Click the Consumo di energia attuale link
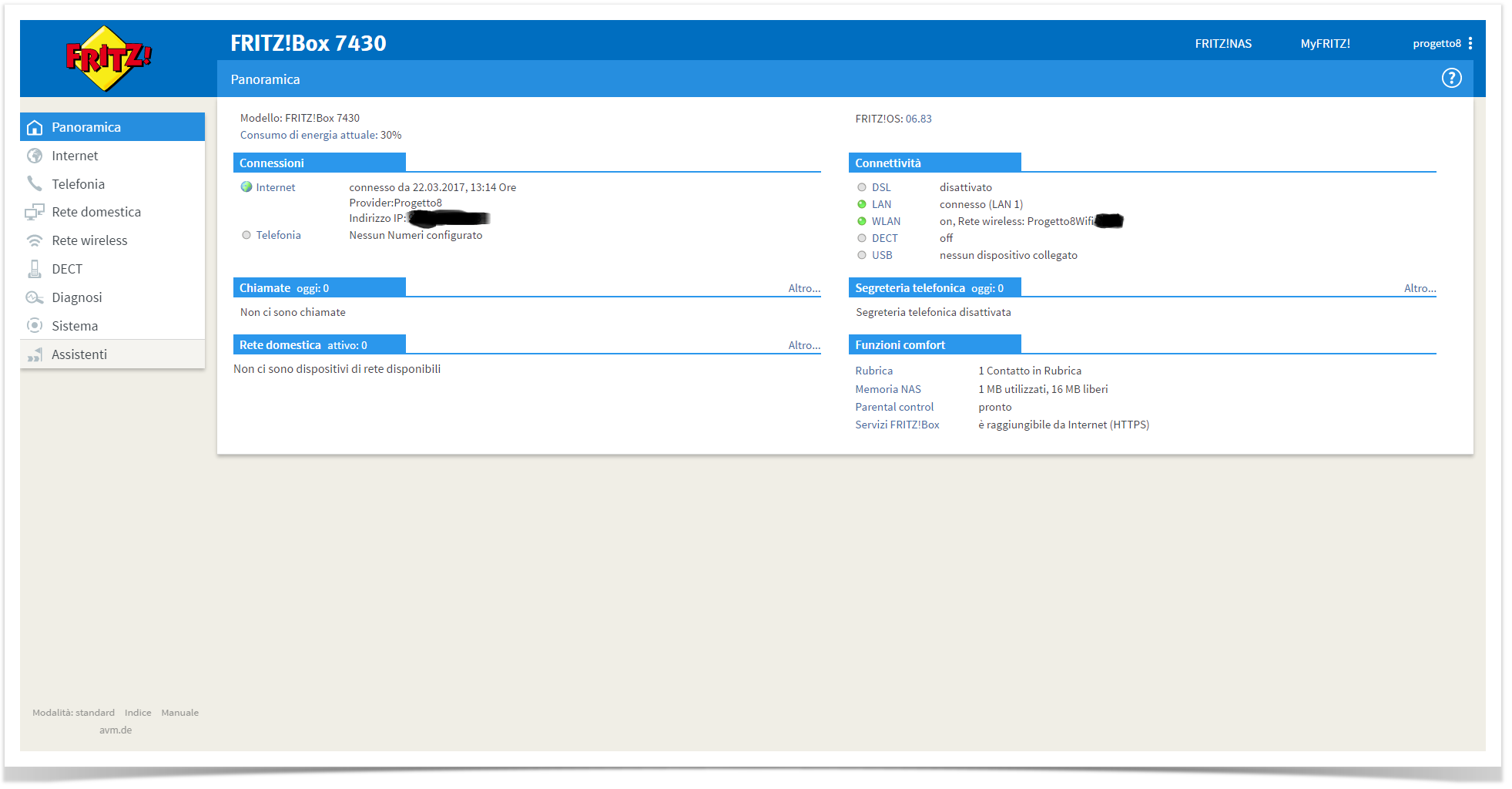The width and height of the screenshot is (1512, 789). [320, 135]
